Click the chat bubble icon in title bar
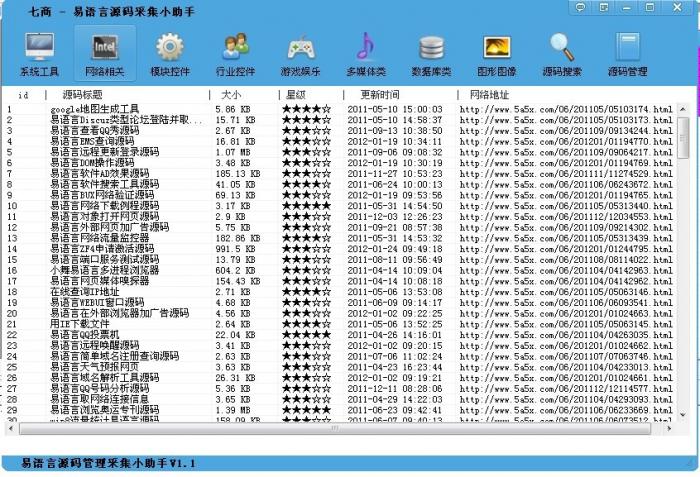 coord(580,7)
